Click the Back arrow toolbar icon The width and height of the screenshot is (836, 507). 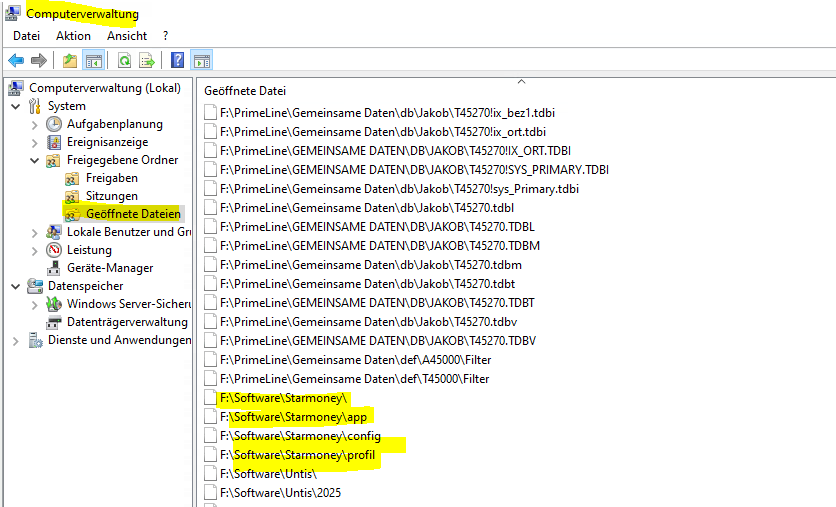click(17, 61)
